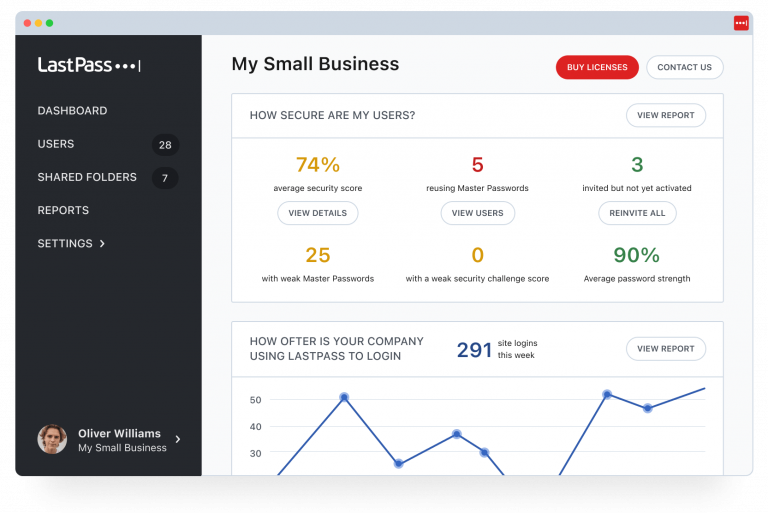The image size is (768, 513).
Task: Click Oliver Williams' profile avatar
Action: point(52,439)
